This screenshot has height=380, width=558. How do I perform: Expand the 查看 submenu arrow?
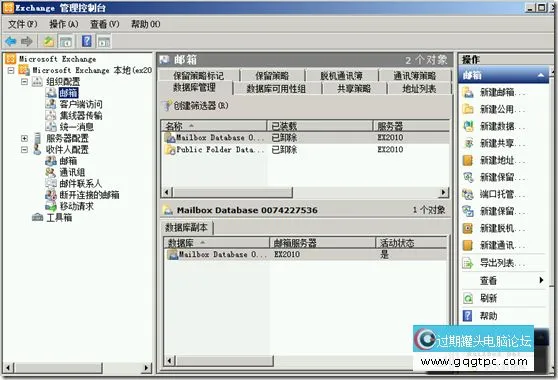click(x=541, y=280)
